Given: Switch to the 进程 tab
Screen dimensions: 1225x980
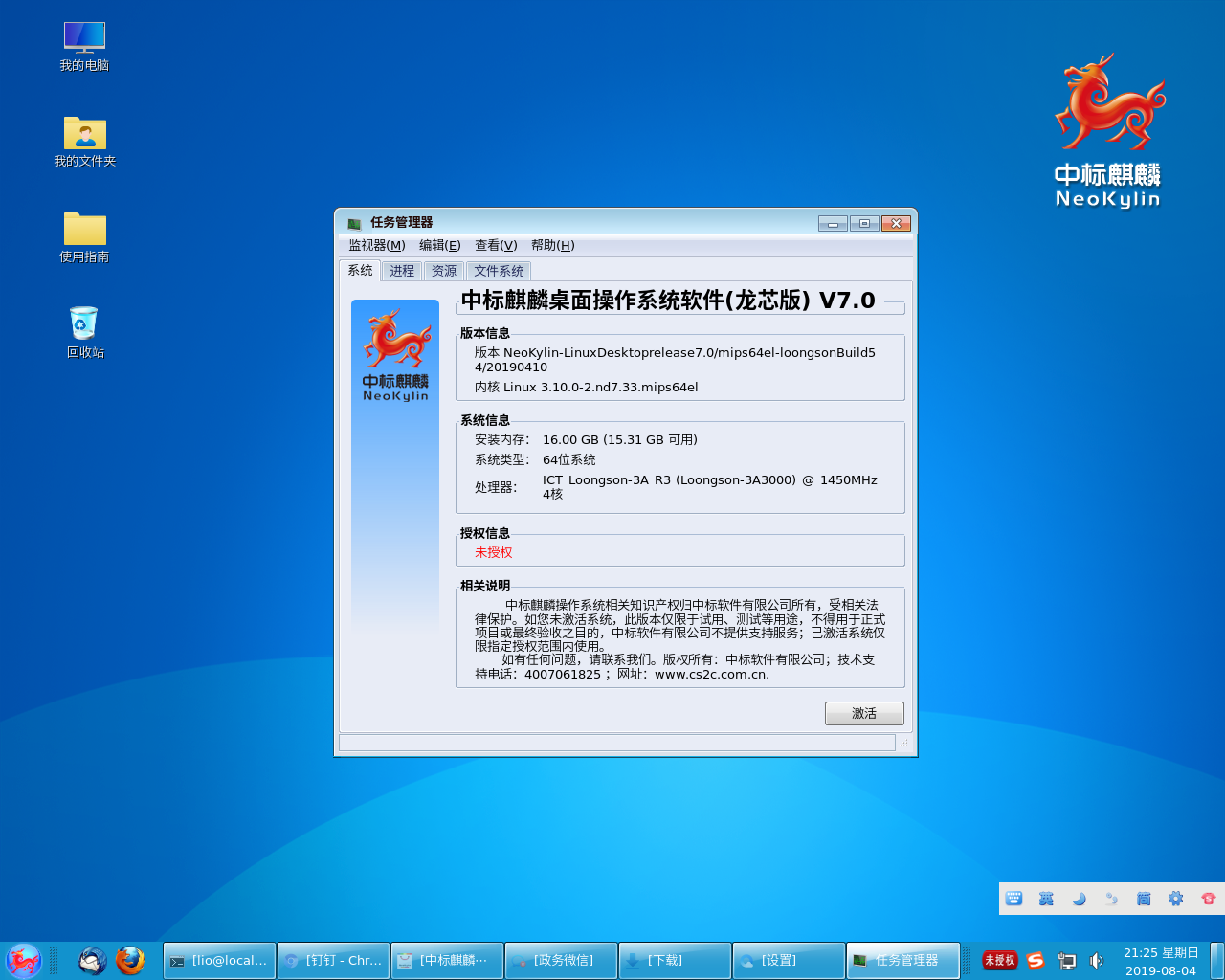Looking at the screenshot, I should coord(402,271).
